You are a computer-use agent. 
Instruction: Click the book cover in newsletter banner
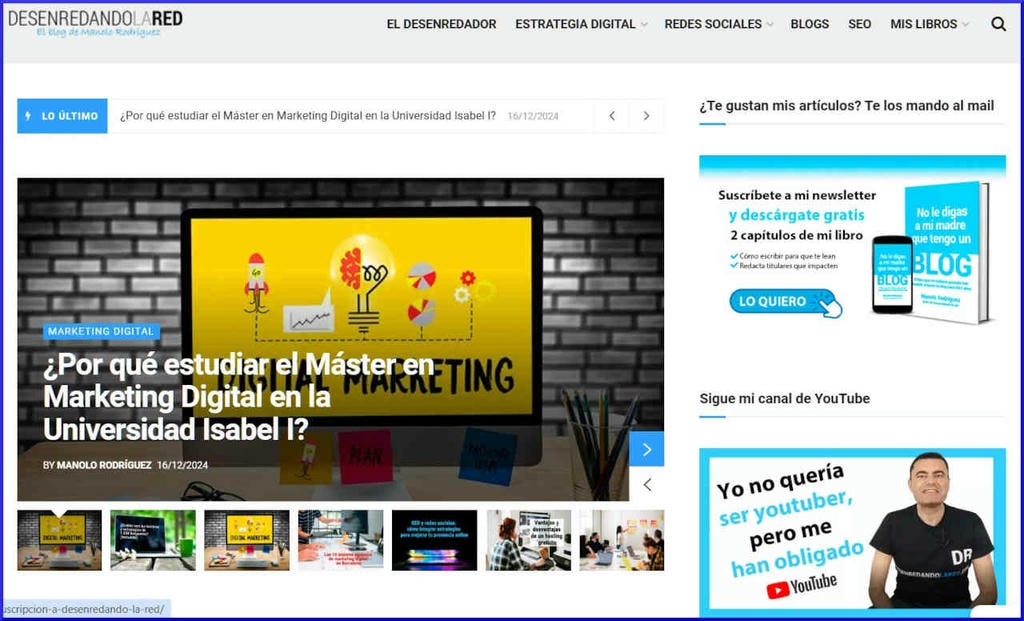pos(946,252)
